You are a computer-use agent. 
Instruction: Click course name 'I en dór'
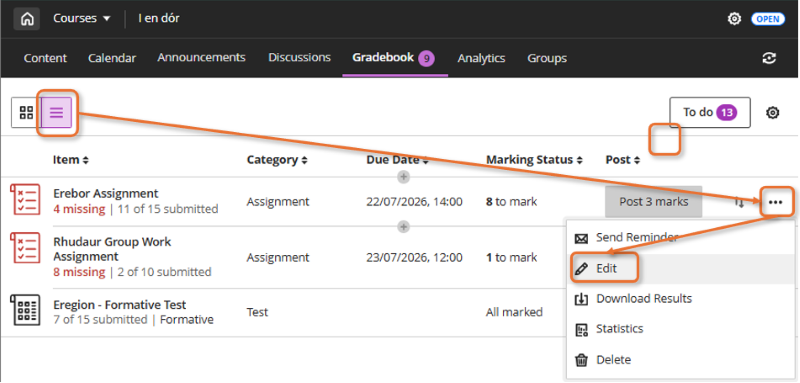pos(159,18)
